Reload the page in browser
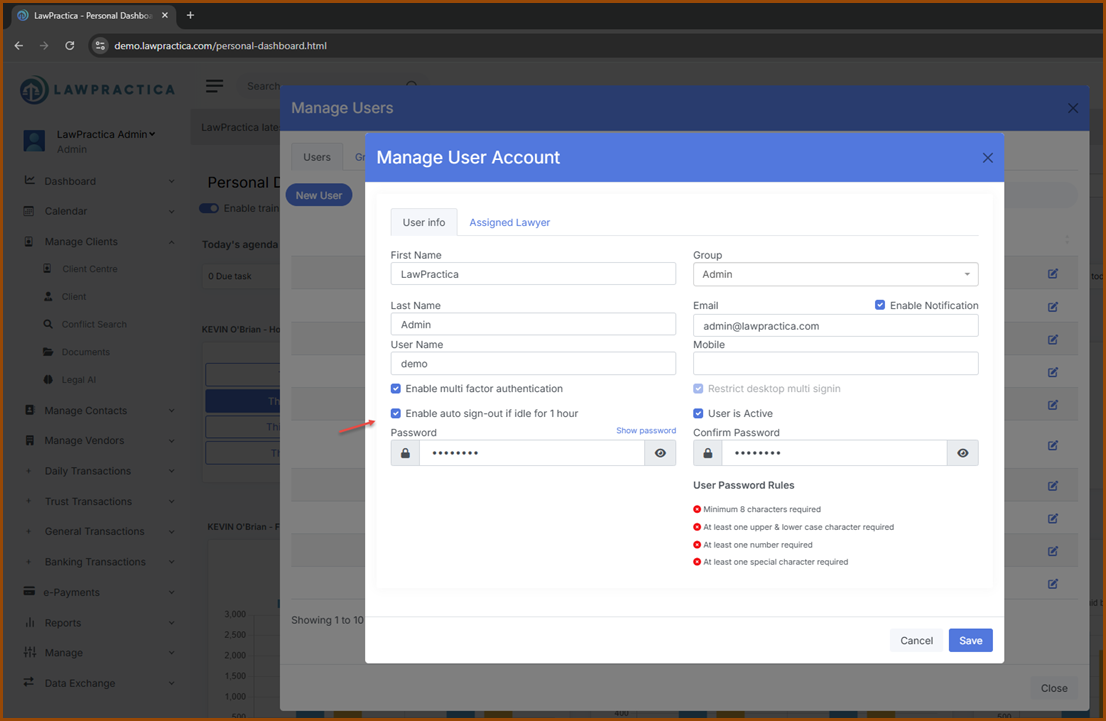 [x=70, y=46]
